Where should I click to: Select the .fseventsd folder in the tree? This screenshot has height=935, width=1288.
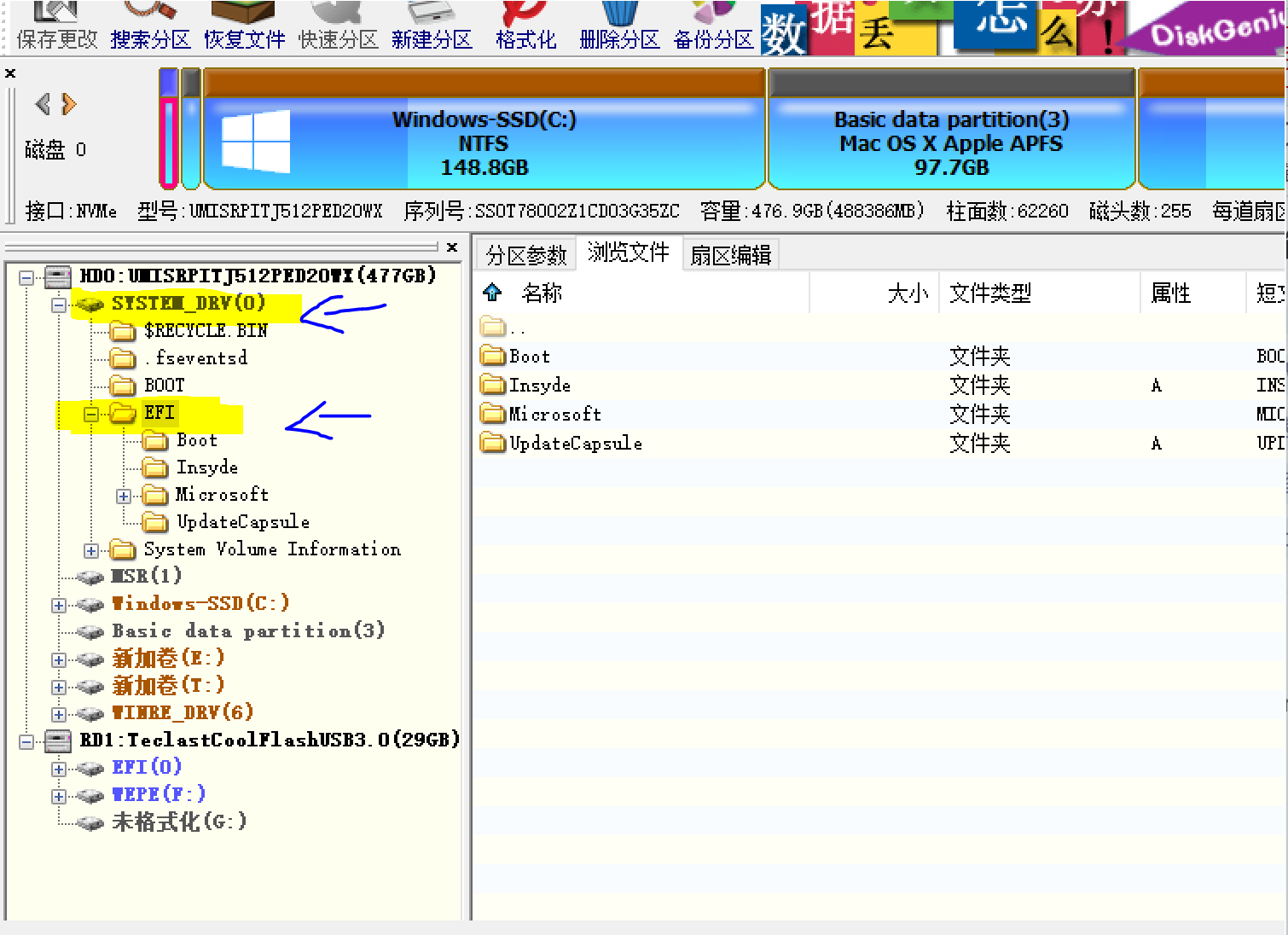point(195,357)
